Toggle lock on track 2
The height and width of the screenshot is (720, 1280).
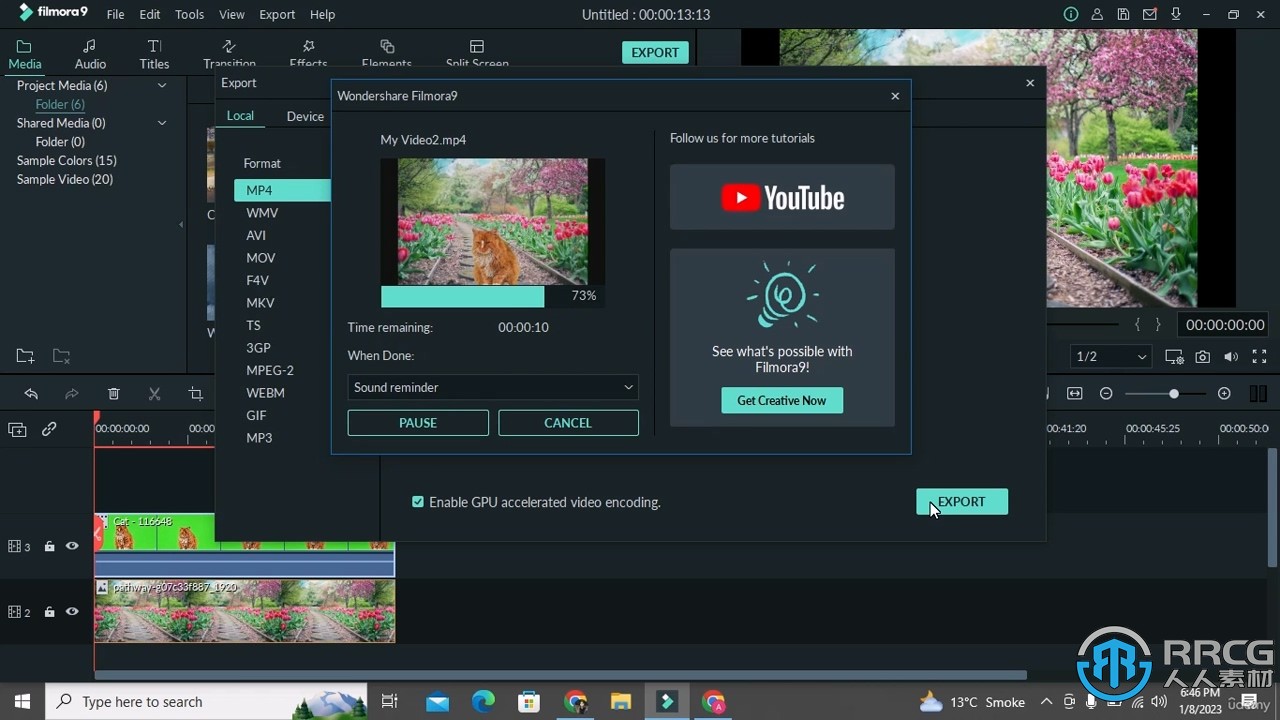click(49, 611)
